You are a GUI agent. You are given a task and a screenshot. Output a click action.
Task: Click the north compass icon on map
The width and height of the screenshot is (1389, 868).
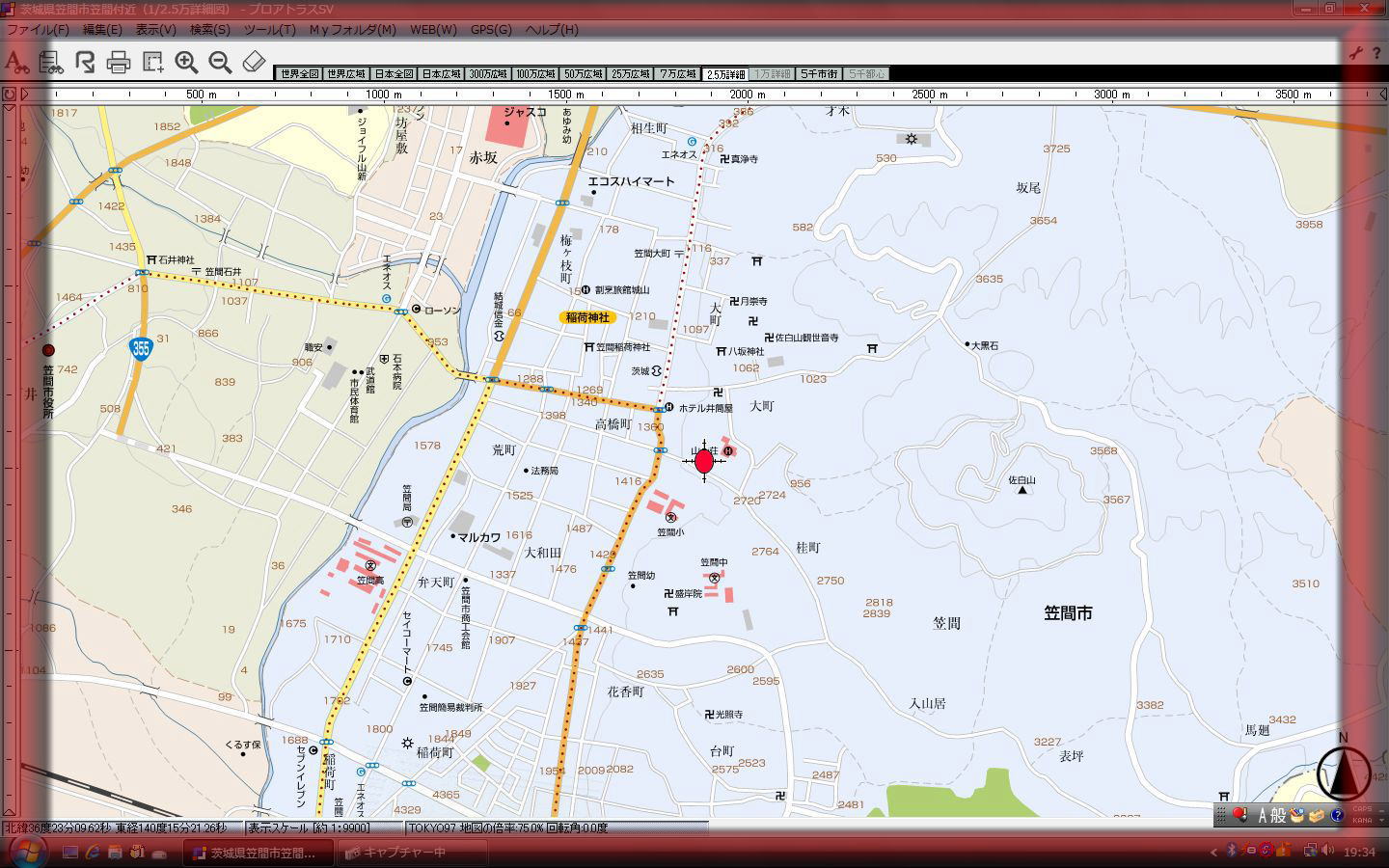[x=1343, y=772]
